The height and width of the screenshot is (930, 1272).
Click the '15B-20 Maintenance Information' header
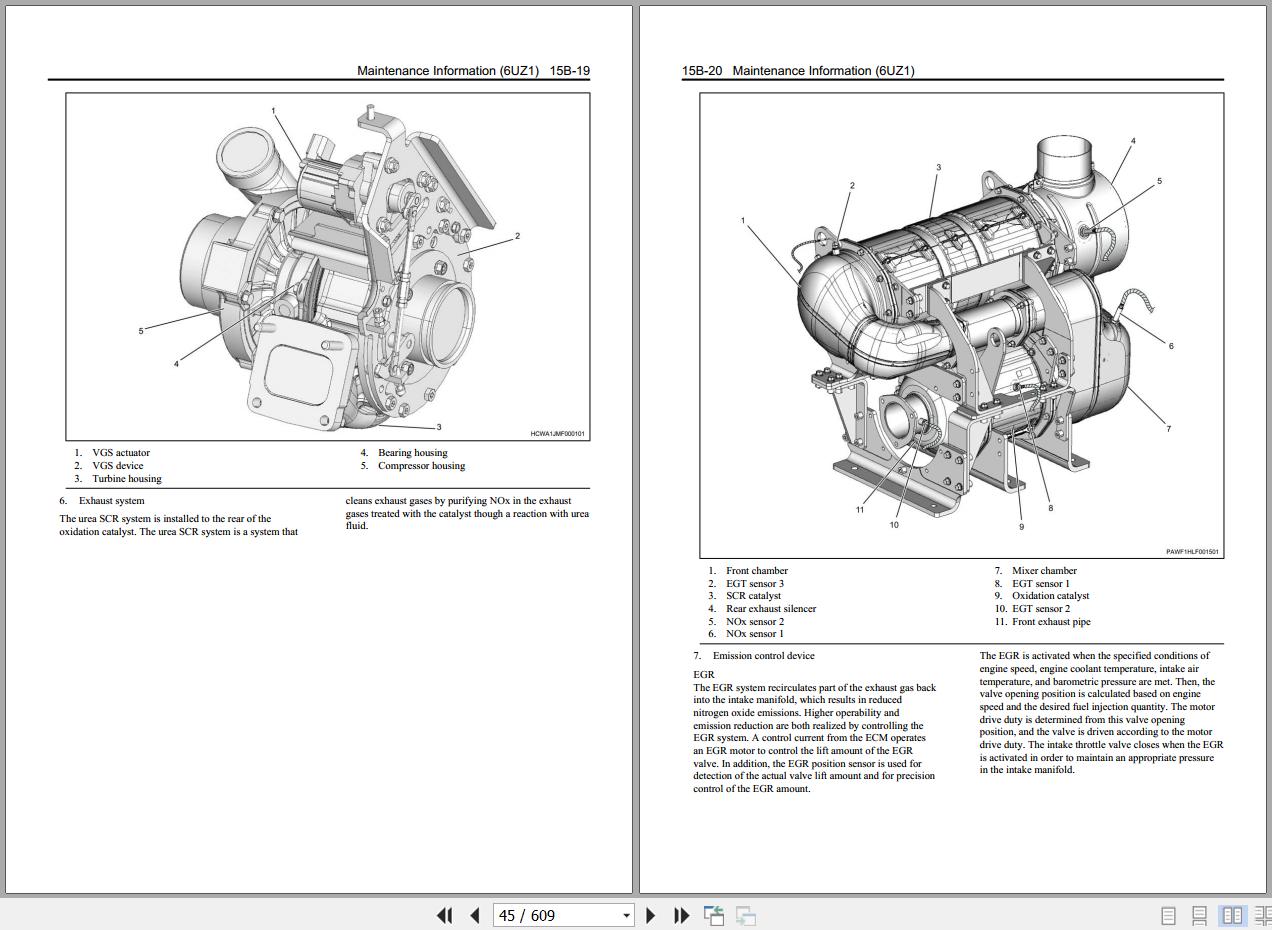[x=798, y=71]
